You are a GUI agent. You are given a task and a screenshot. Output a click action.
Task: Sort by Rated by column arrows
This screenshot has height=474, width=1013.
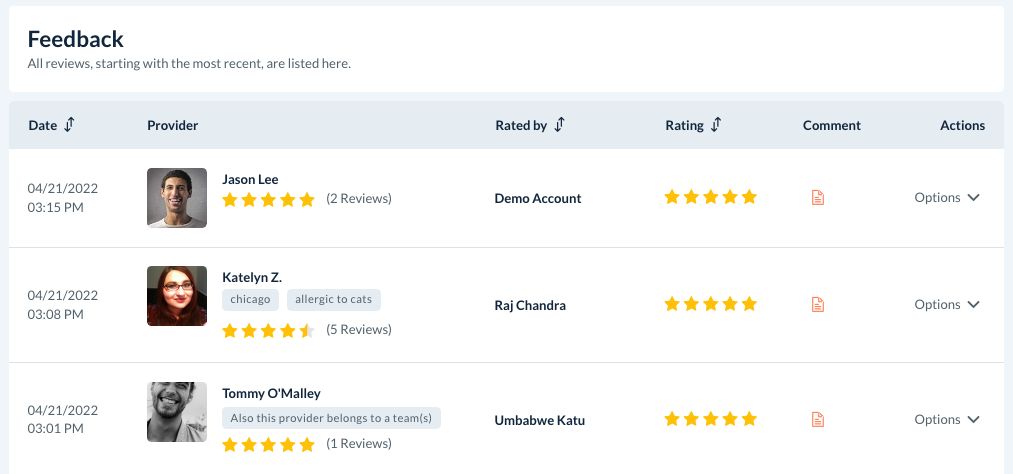coord(560,125)
